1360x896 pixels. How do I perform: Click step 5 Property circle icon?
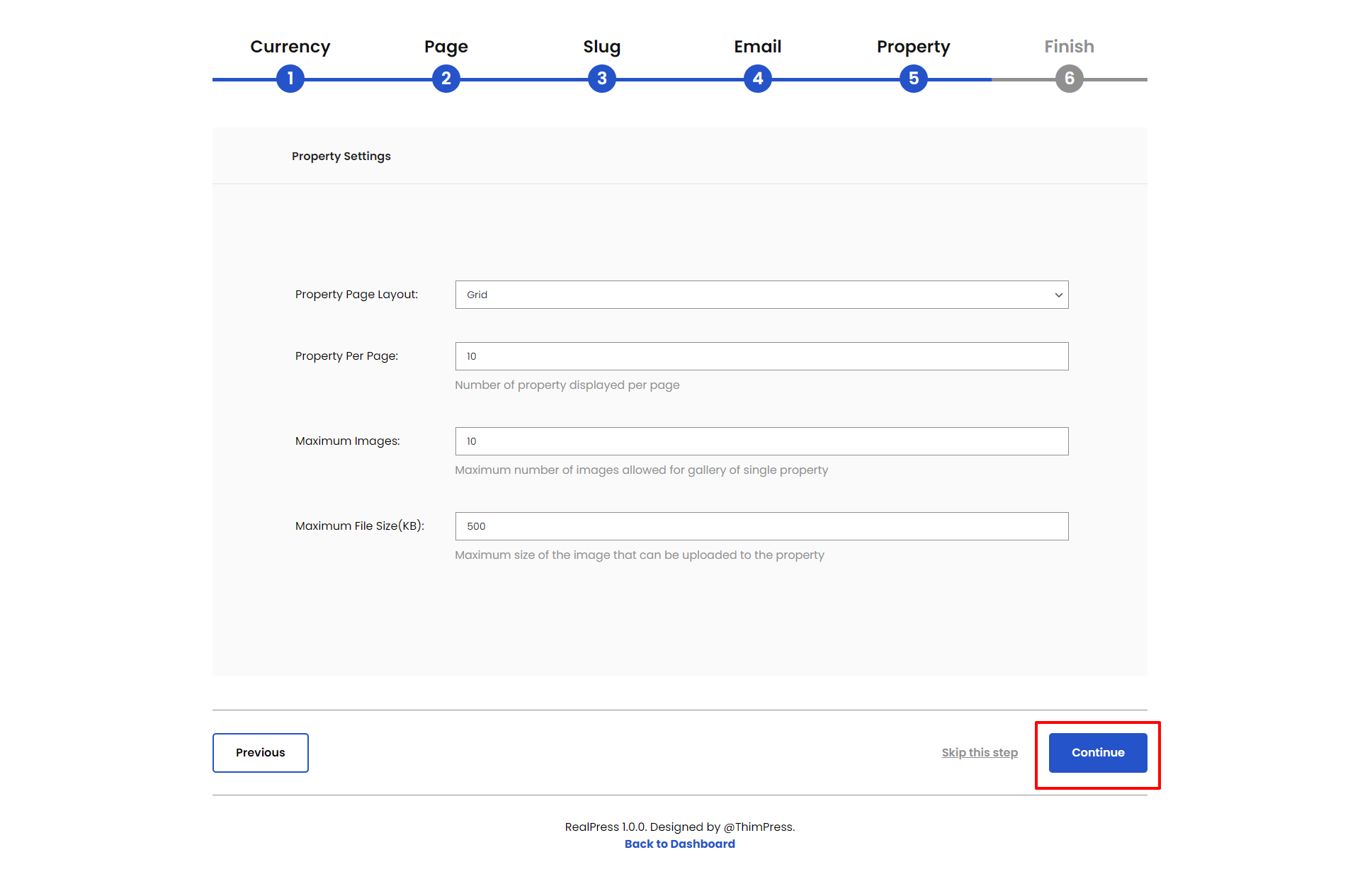[914, 79]
